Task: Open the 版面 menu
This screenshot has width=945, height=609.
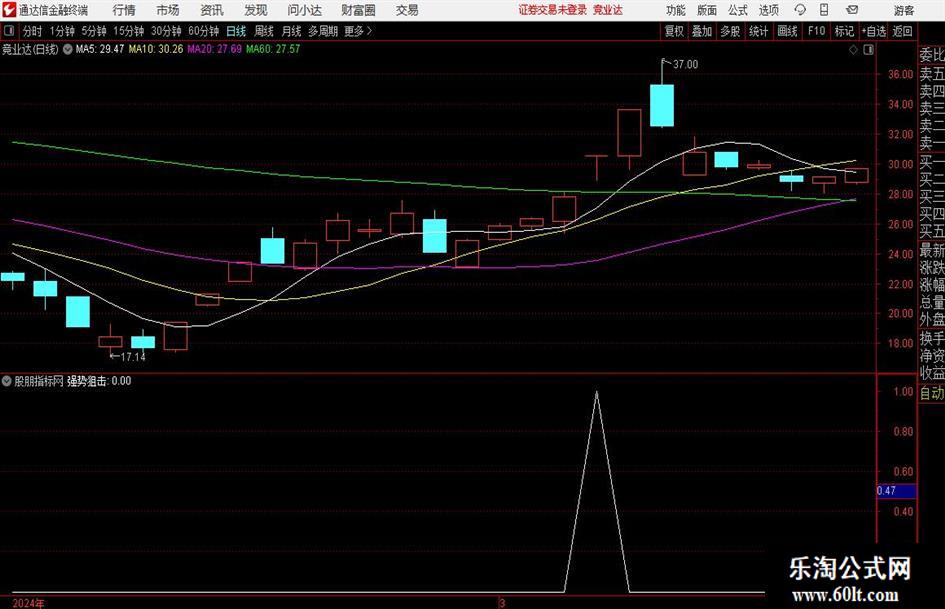Action: coord(706,10)
